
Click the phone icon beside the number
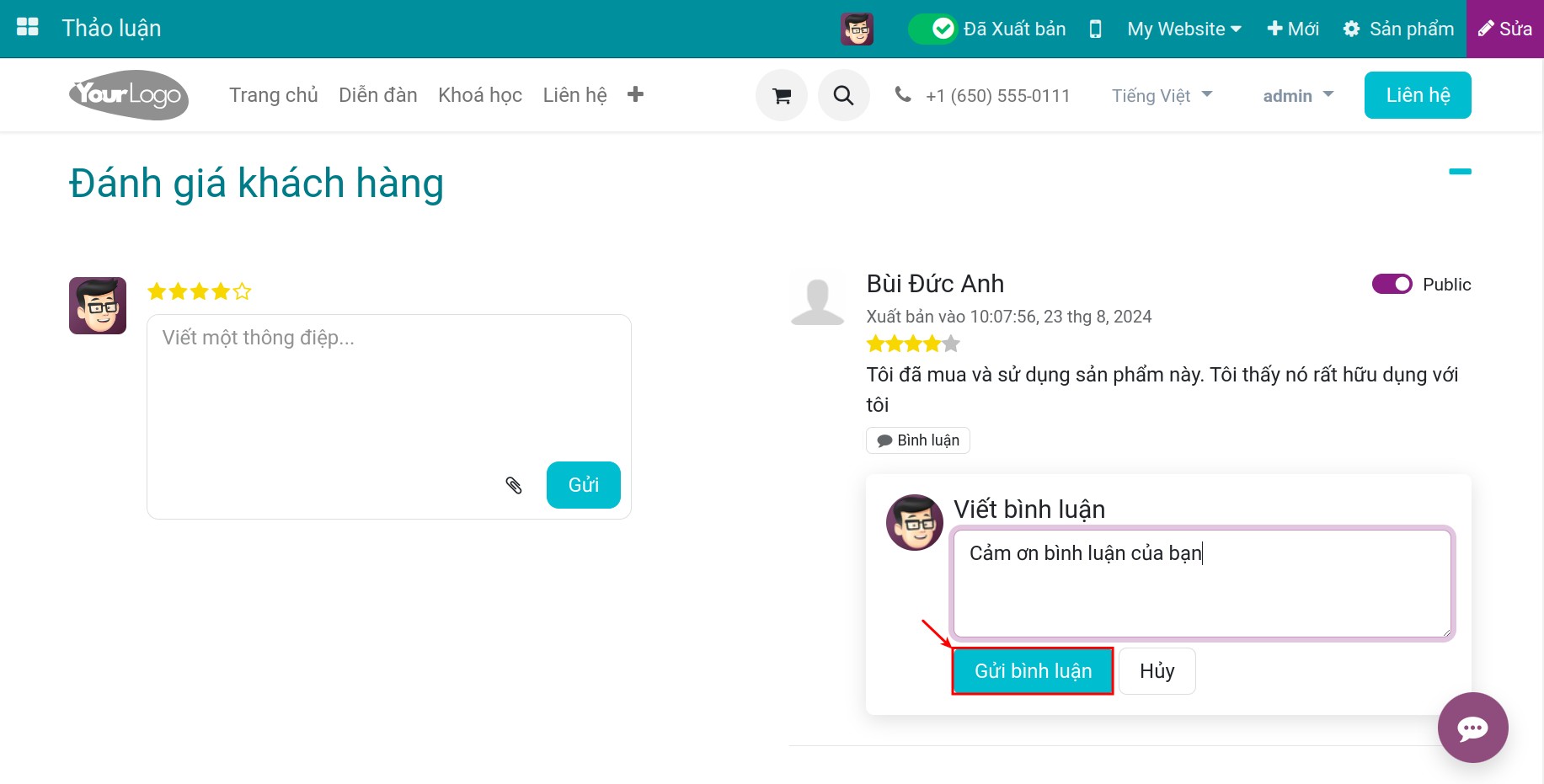tap(903, 94)
